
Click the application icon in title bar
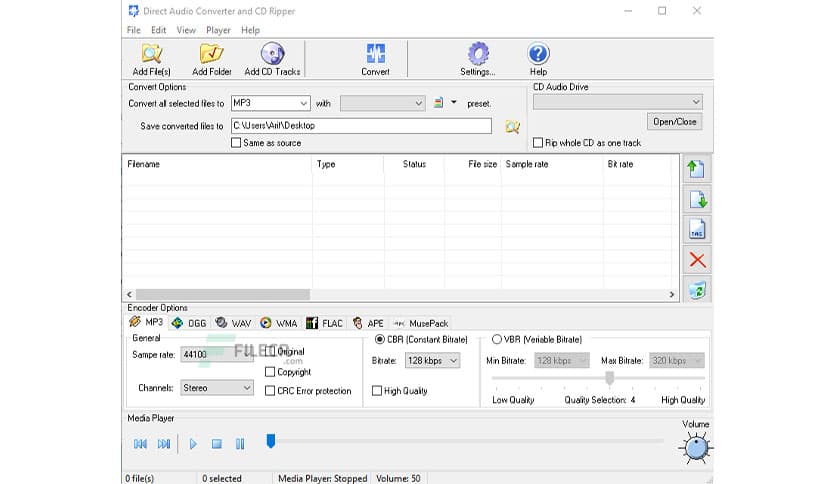click(133, 11)
